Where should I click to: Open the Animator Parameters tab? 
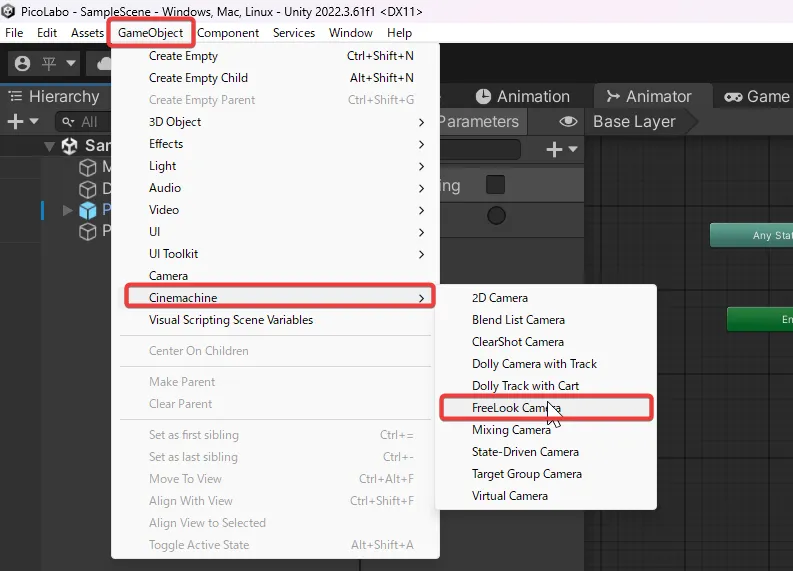[x=479, y=121]
